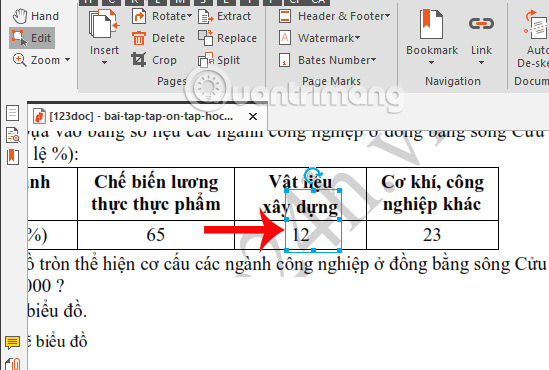Expand the Link dropdown arrow
The height and width of the screenshot is (370, 549).
coord(481,63)
